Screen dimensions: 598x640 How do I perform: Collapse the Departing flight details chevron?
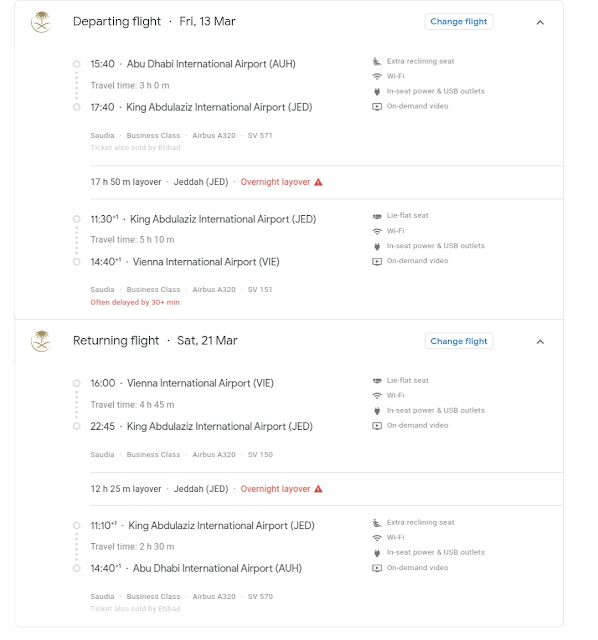pyautogui.click(x=540, y=22)
